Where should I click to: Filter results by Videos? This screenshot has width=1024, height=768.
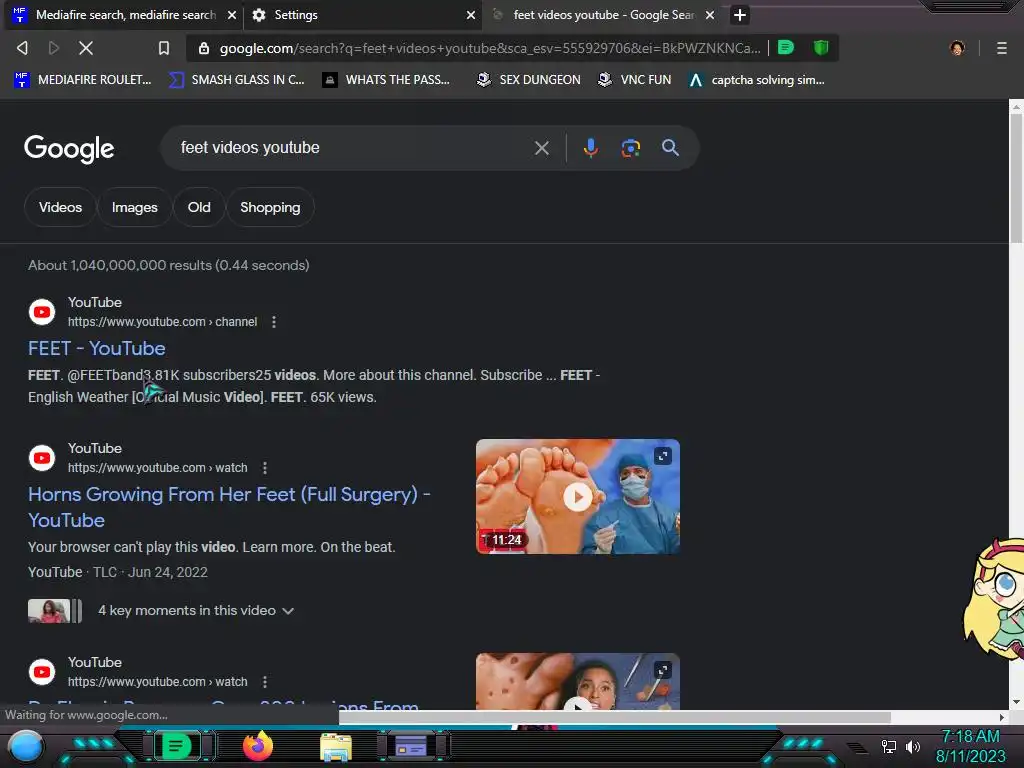(x=60, y=207)
